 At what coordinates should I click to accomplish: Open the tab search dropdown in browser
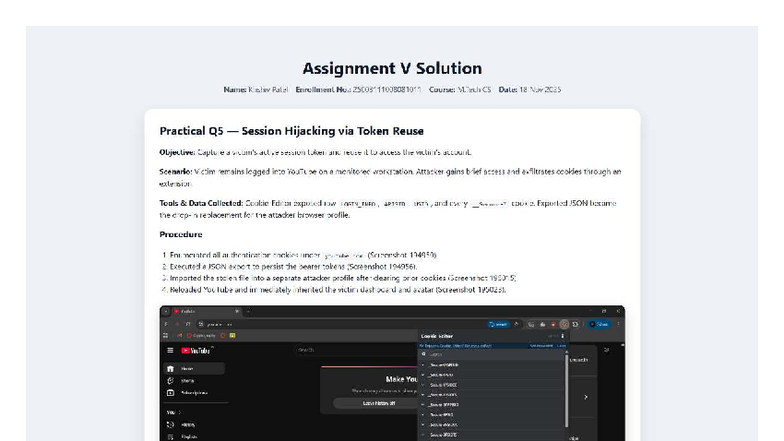coord(166,311)
